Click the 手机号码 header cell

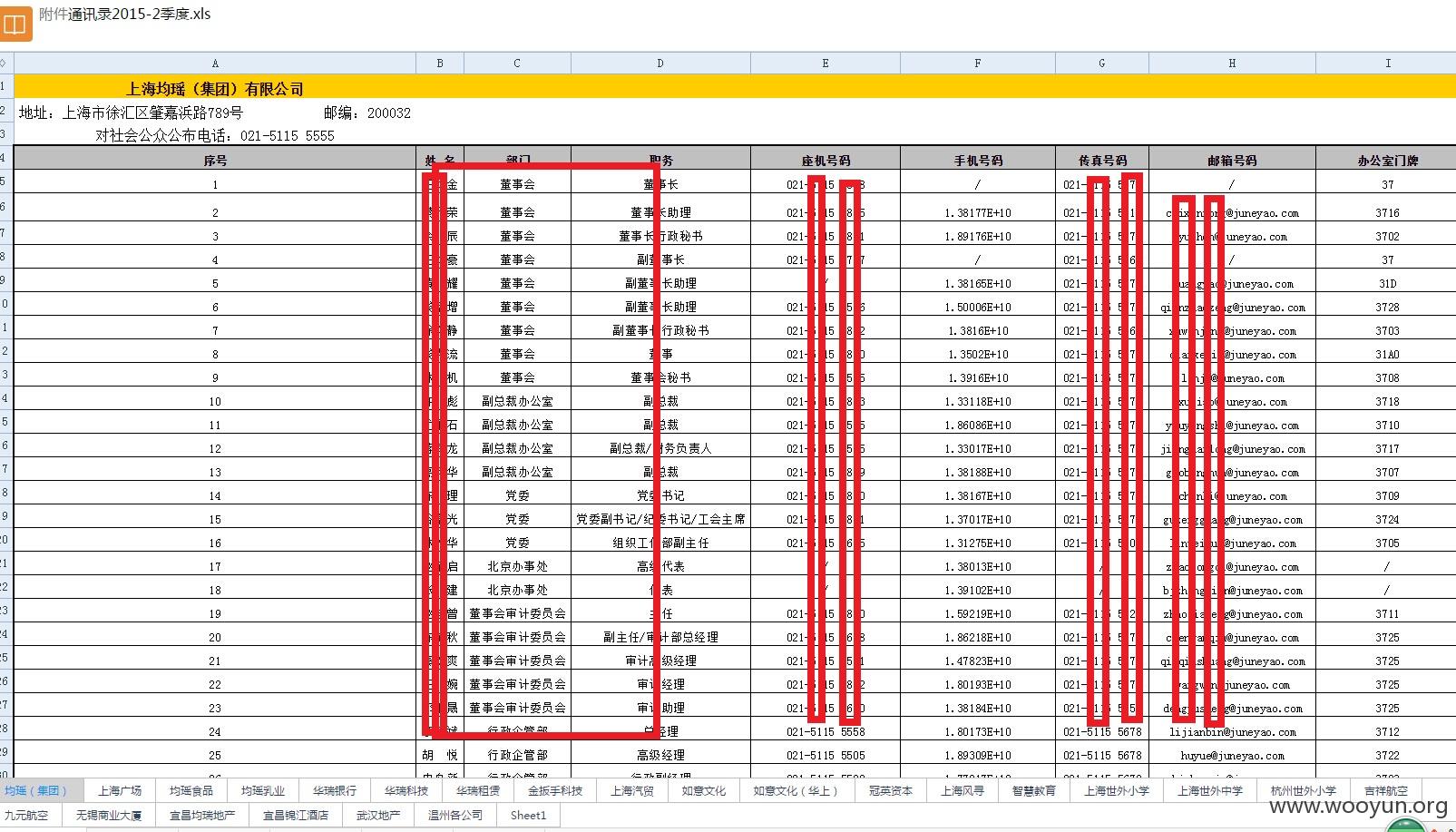978,160
